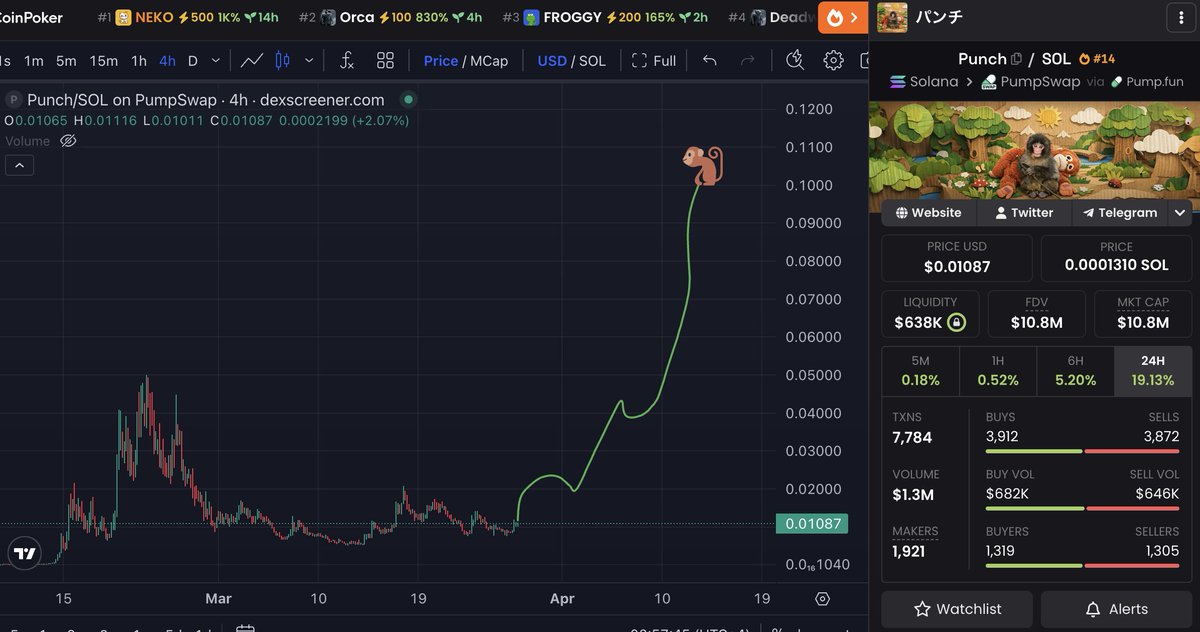Screen dimensions: 1200x632
Task: Click the Pump.fun link
Action: pos(1147,82)
